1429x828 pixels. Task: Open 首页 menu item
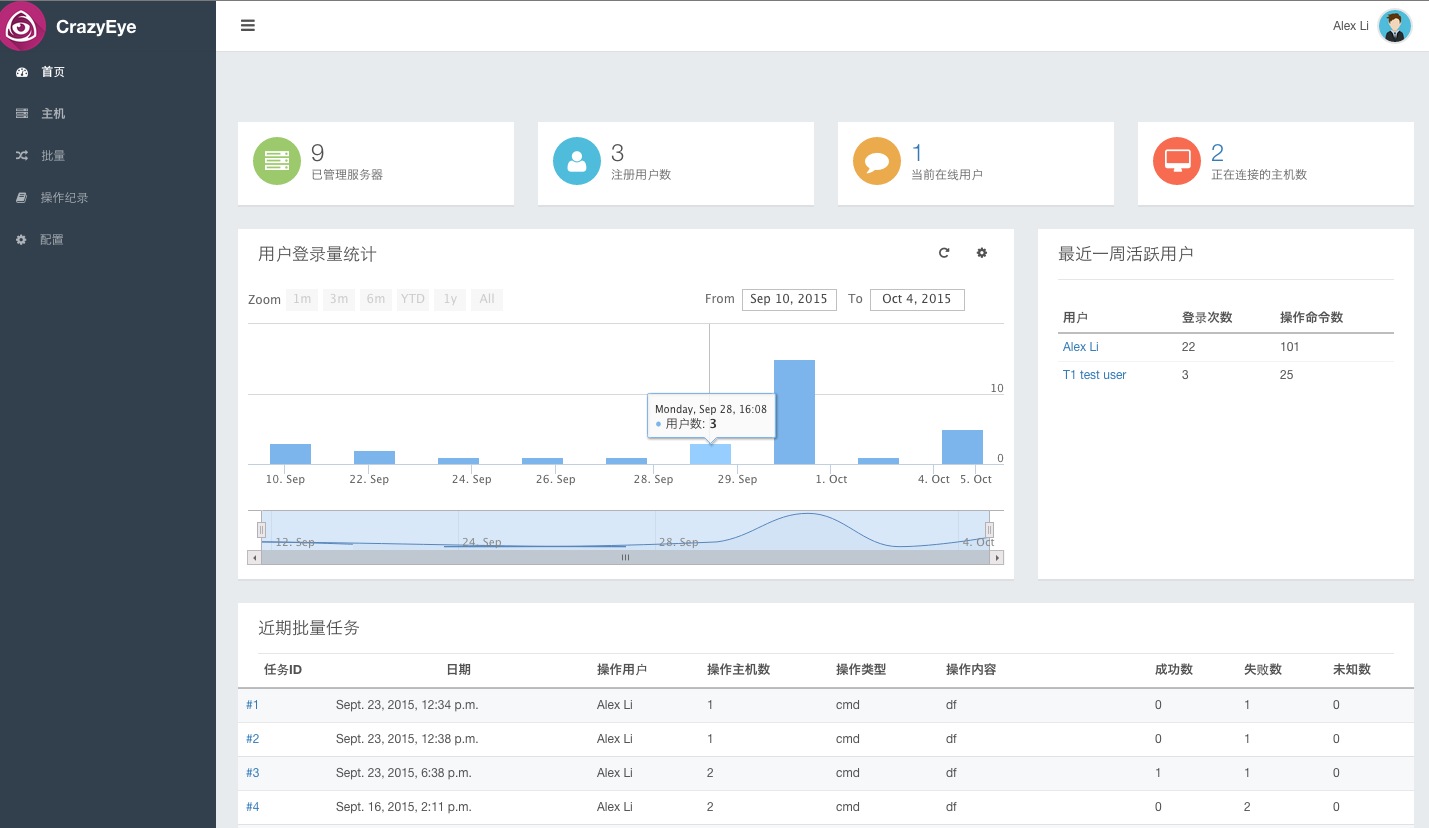click(53, 72)
